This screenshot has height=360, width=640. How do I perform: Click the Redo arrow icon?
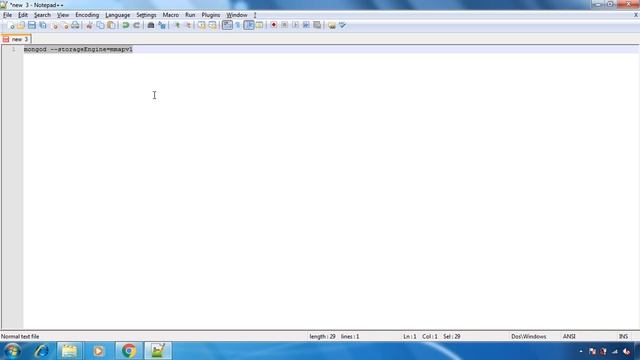point(137,25)
